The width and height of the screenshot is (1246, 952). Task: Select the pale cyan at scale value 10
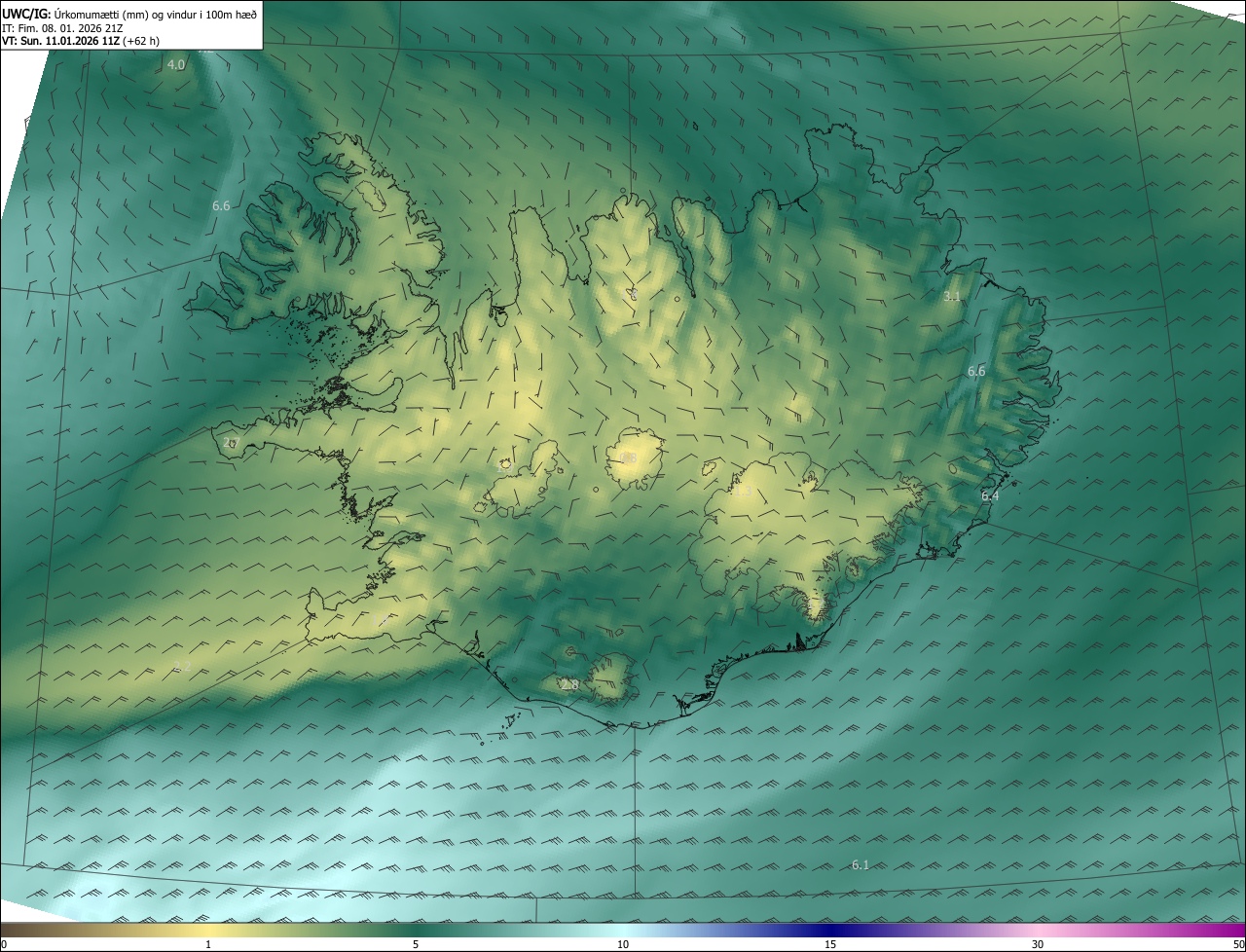click(x=623, y=930)
